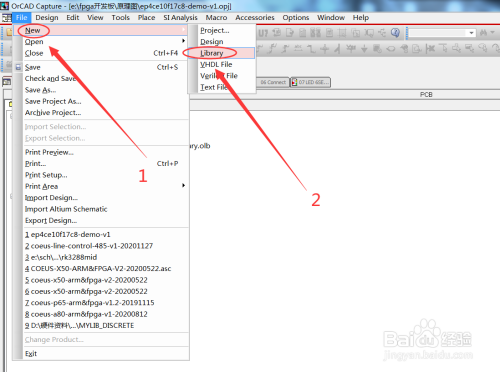500x372 pixels.
Task: Open the Place menu
Action: pos(147,17)
